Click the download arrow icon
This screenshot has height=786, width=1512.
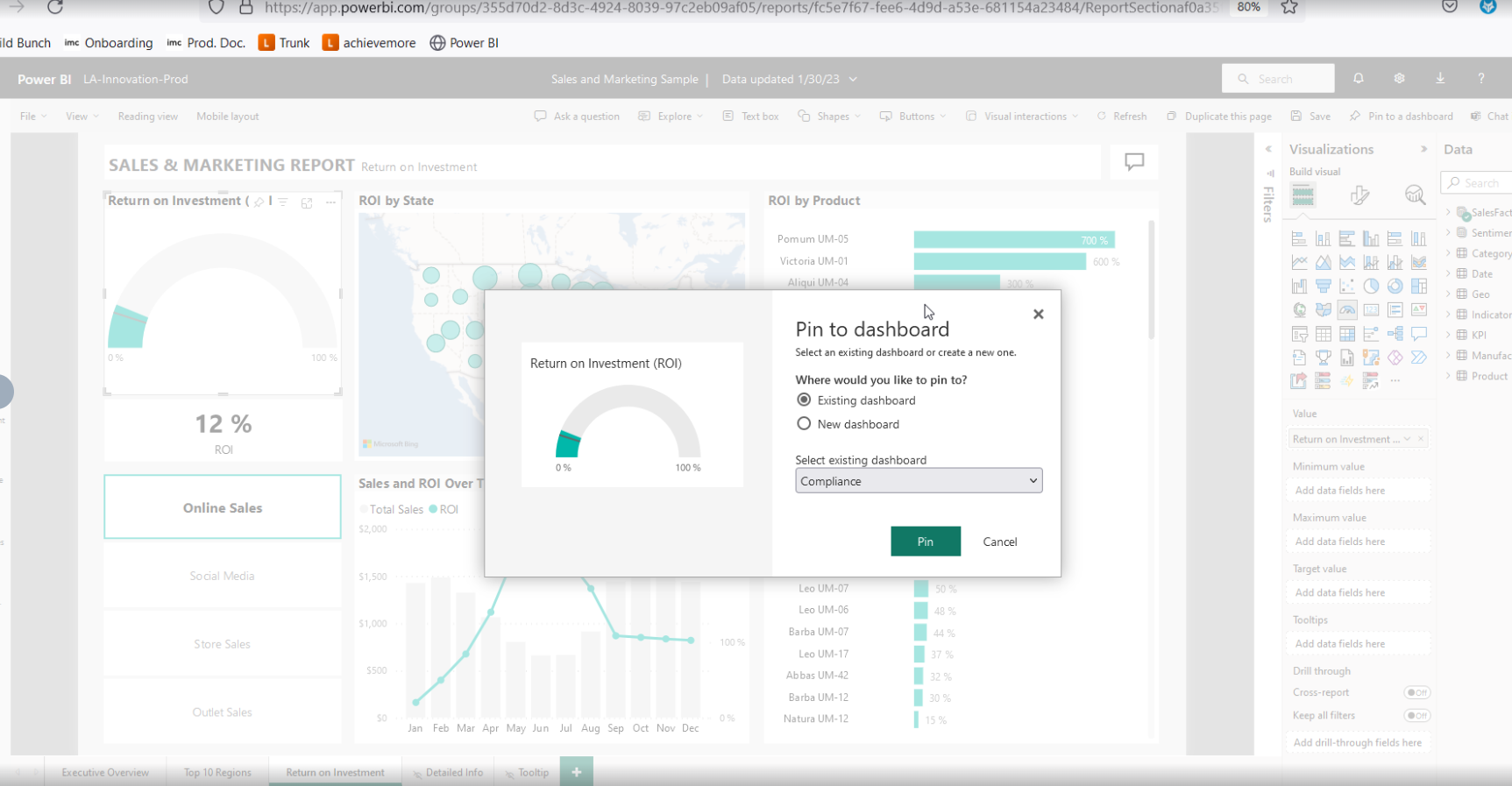point(1440,79)
